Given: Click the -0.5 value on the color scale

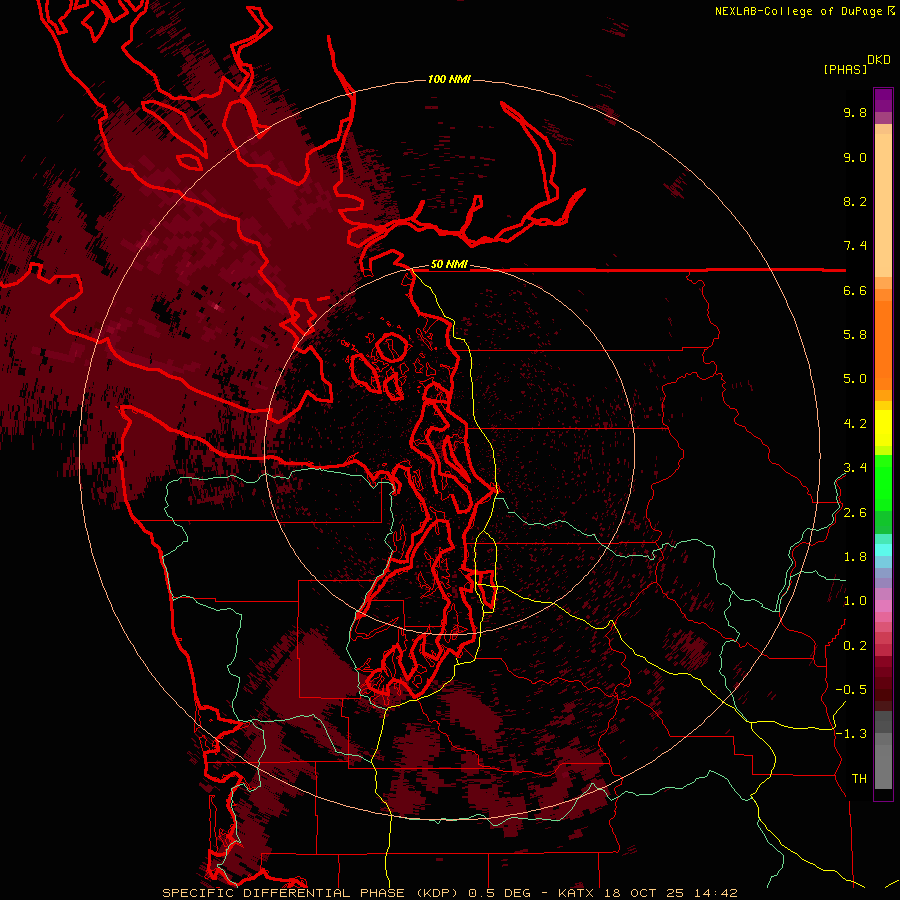Looking at the screenshot, I should click(x=851, y=690).
